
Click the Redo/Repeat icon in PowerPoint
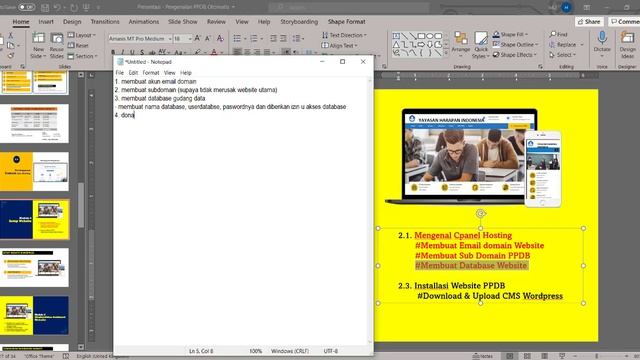pos(74,7)
